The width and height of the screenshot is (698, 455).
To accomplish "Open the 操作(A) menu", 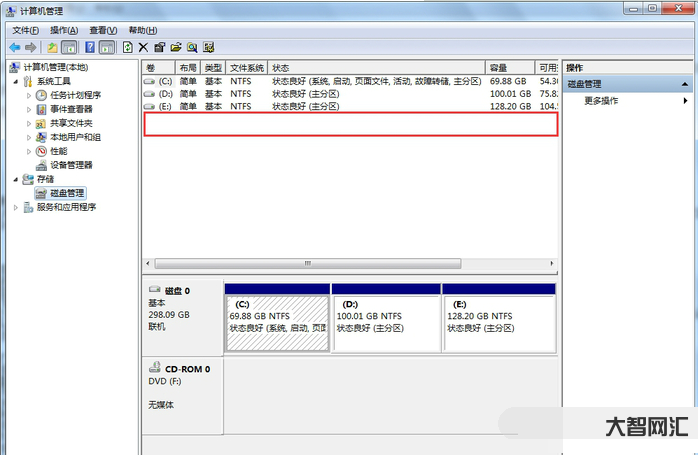I will 64,30.
